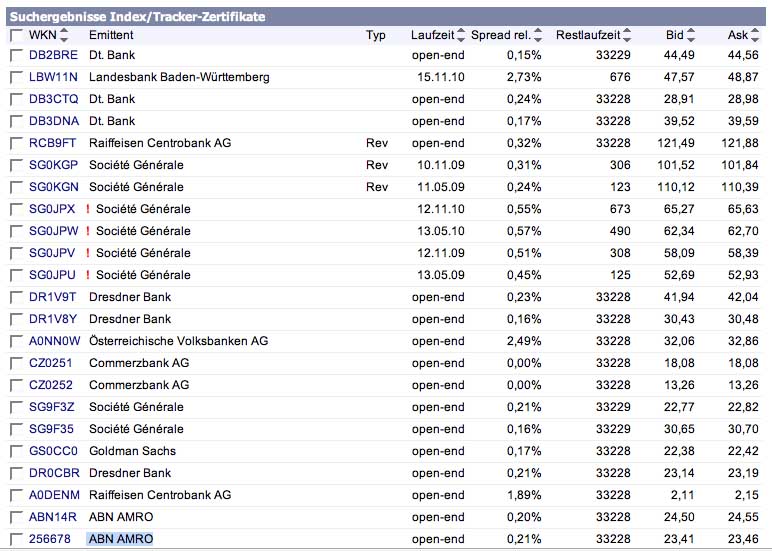Open WKN link CZ0251
772x551 pixels.
coord(52,363)
